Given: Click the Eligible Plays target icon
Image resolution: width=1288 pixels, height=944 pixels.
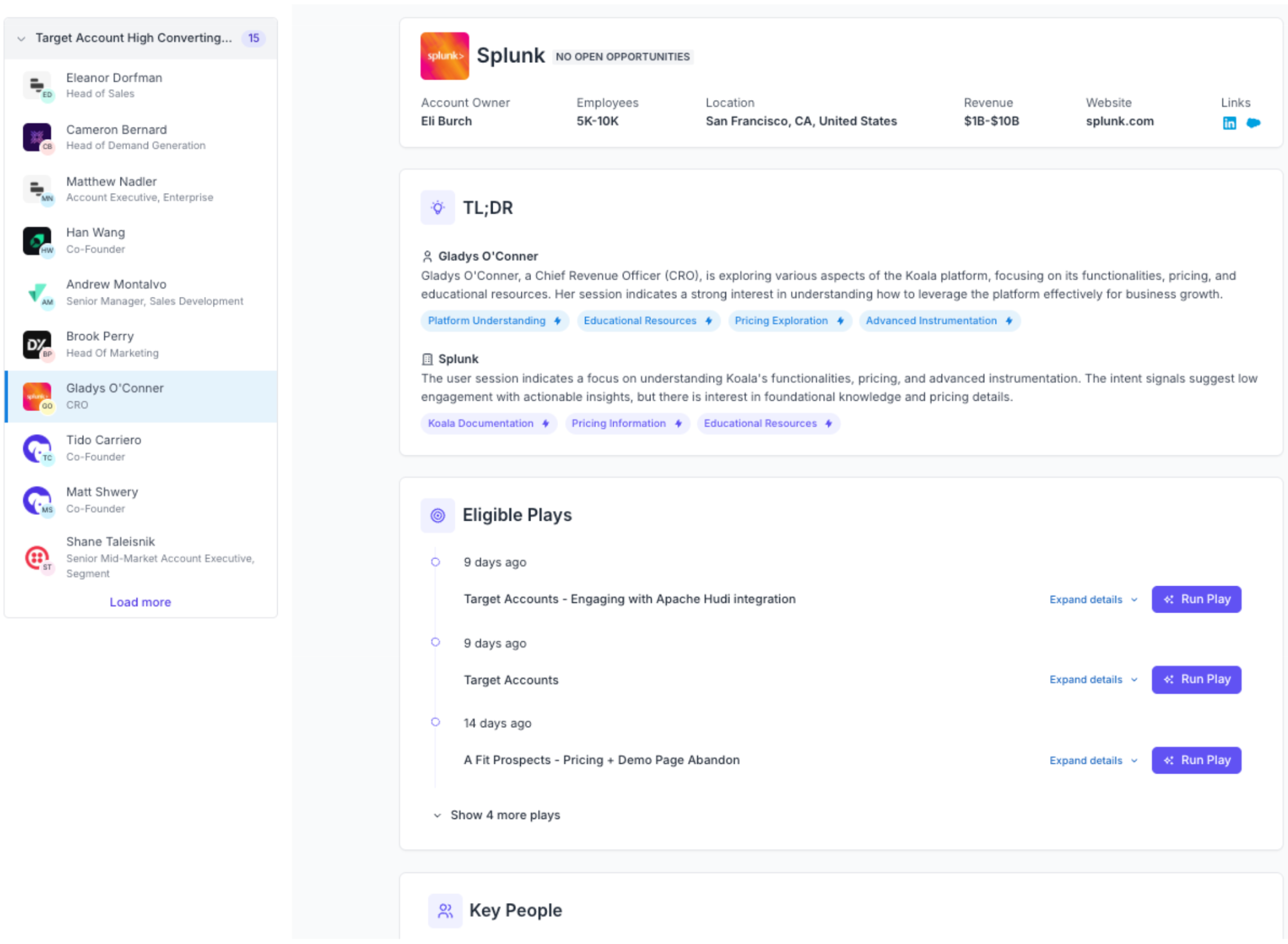Looking at the screenshot, I should tap(437, 515).
